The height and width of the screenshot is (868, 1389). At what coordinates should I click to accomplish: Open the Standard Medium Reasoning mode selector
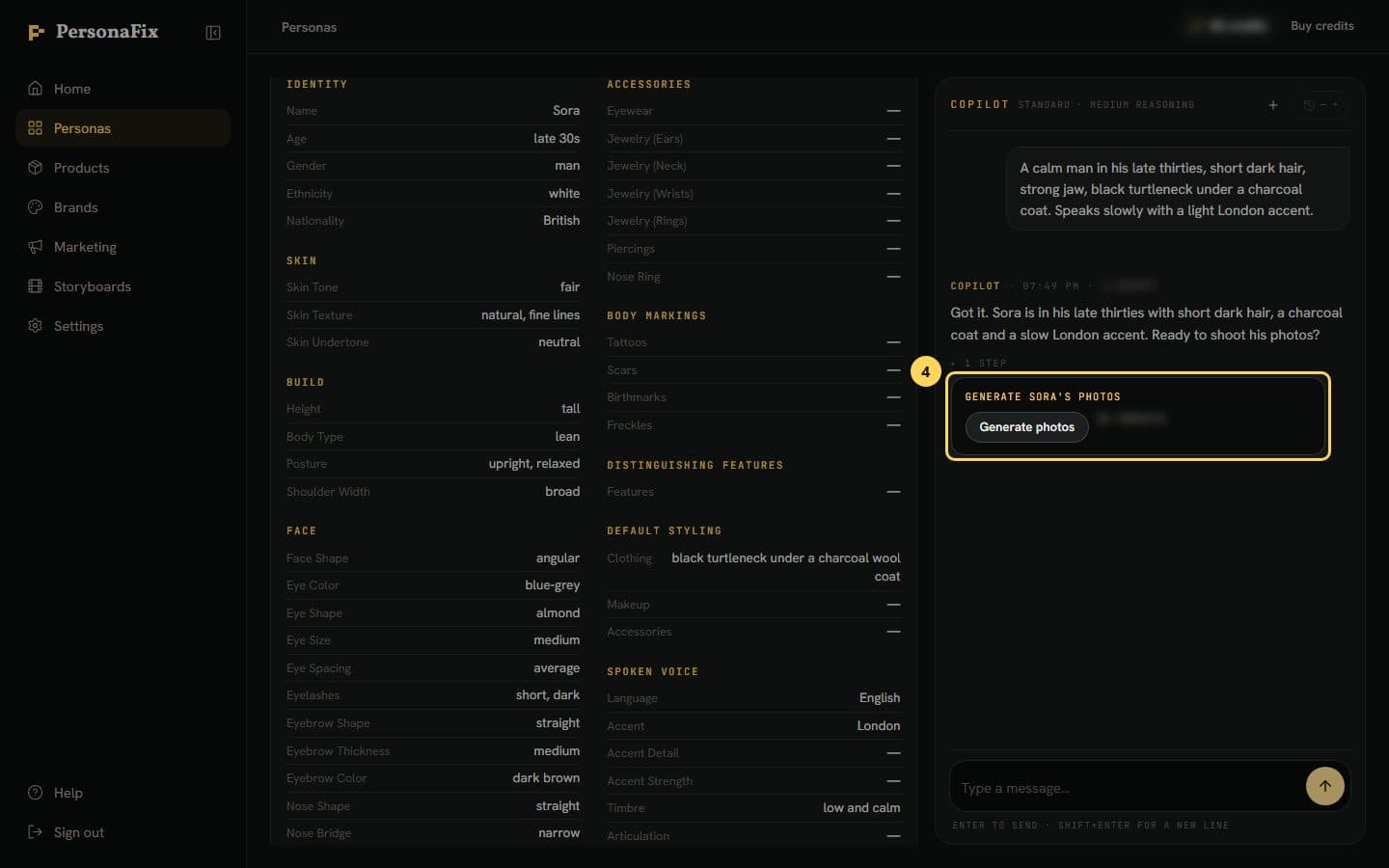(x=1106, y=105)
